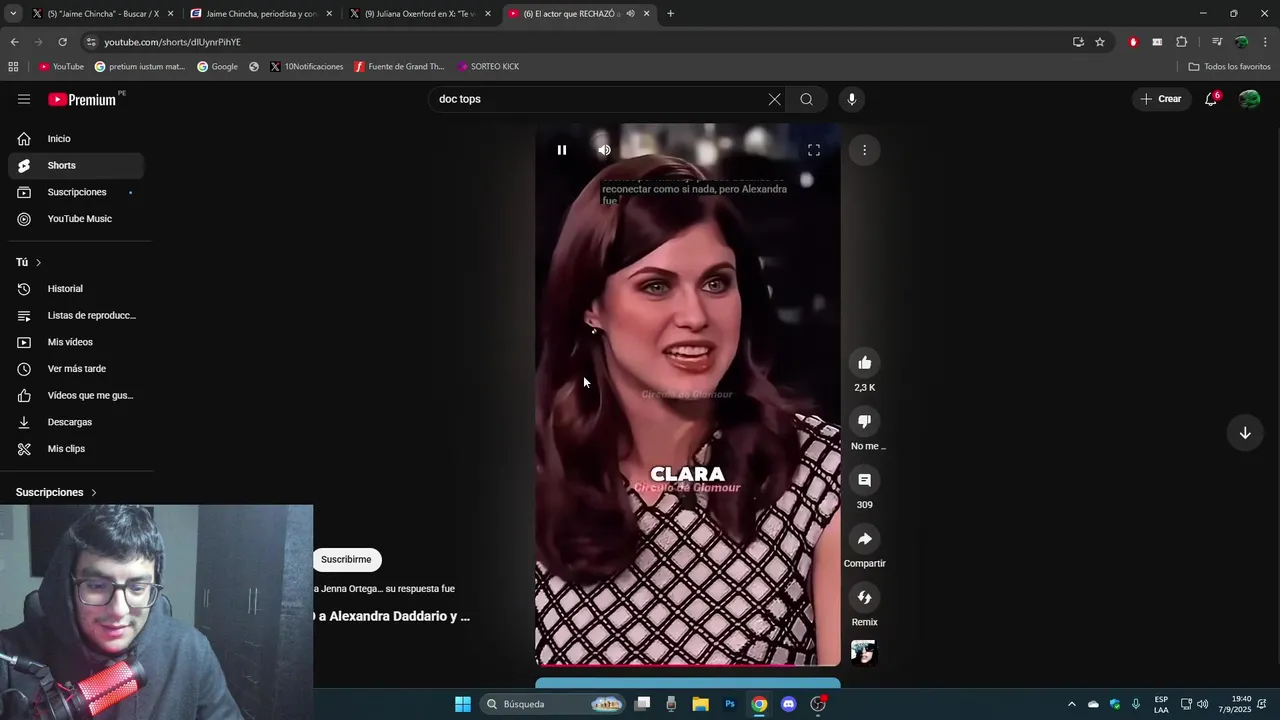The width and height of the screenshot is (1280, 720).
Task: Install app via address bar icon
Action: pyautogui.click(x=1078, y=42)
